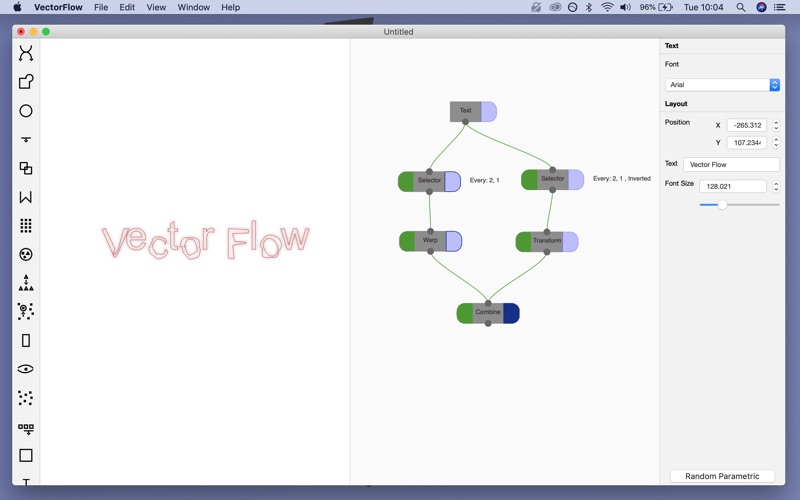Click the Vector Flow outlined text on canvas

(x=206, y=240)
